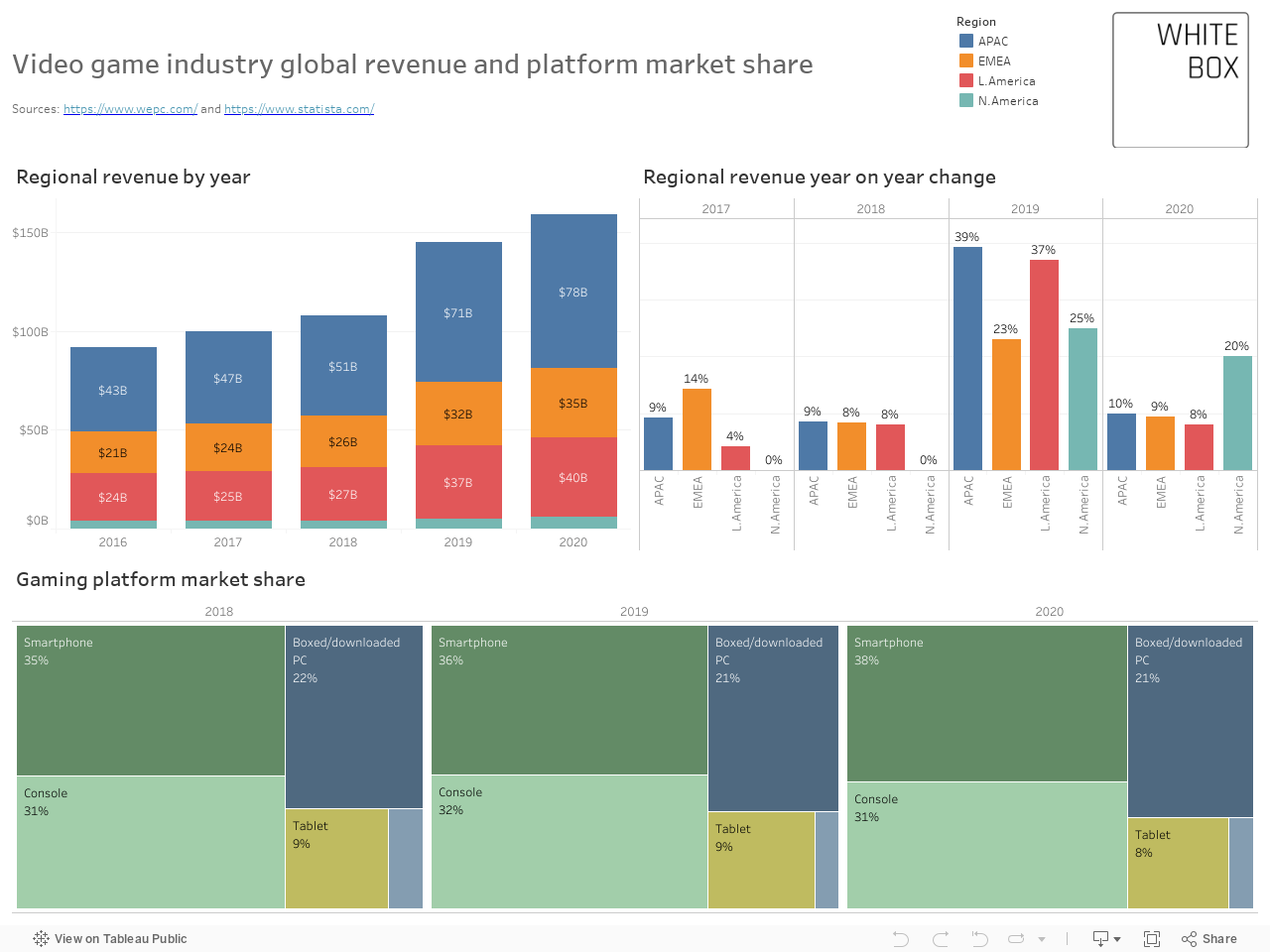
Task: Click the 2019 N.America 25% change bar
Action: click(x=1082, y=399)
